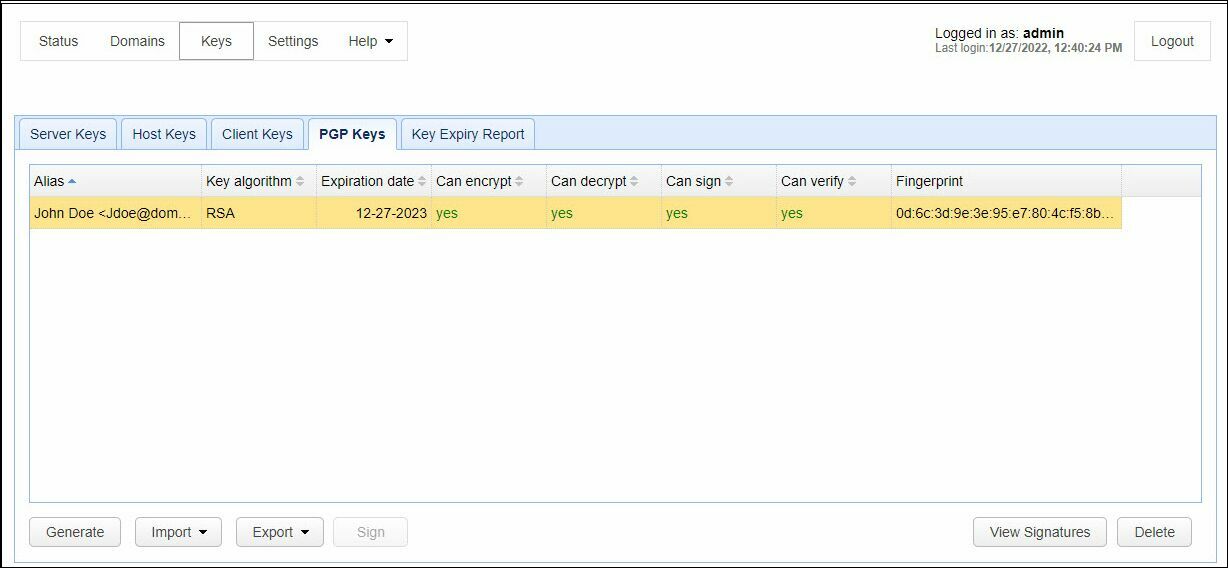
Task: Open the Key Expiry Report tab
Action: tap(468, 134)
